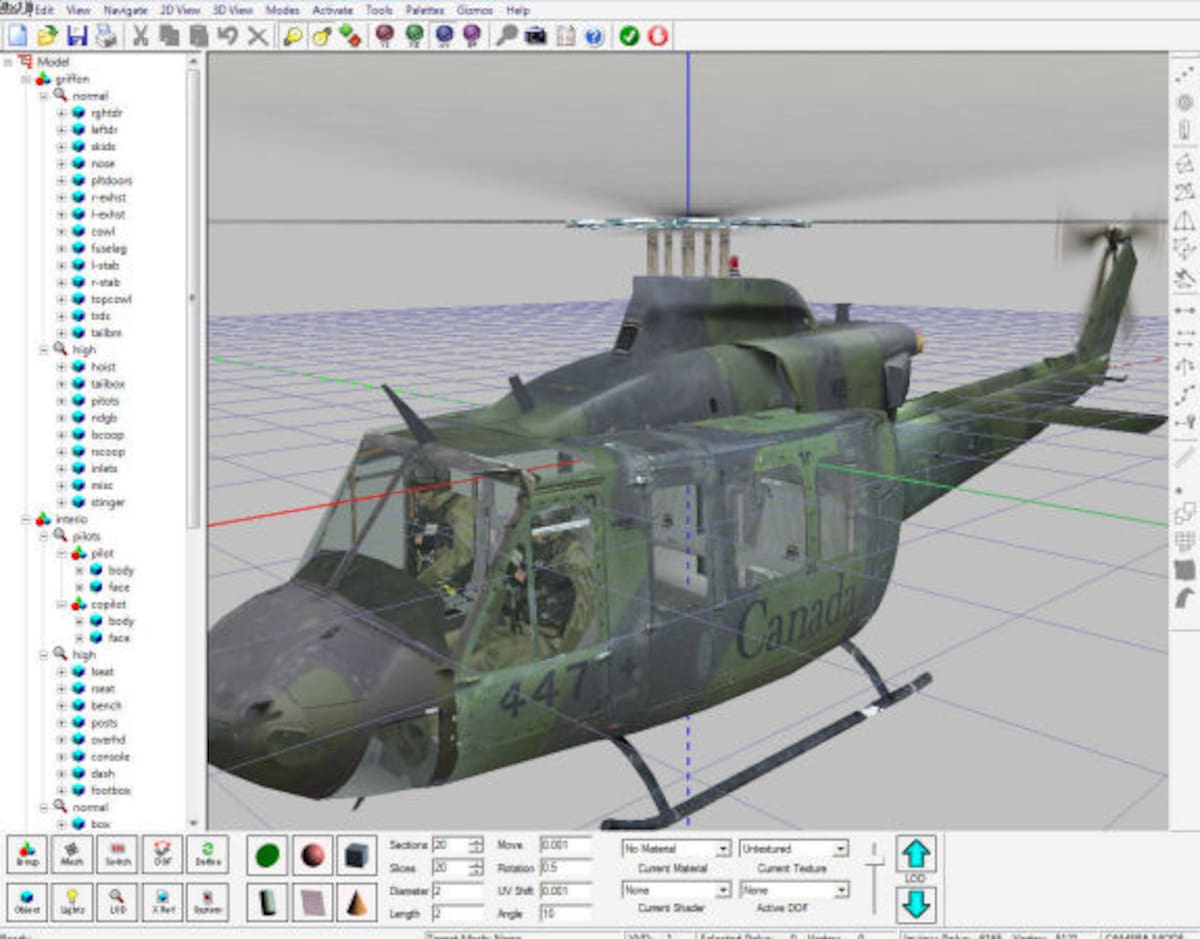1200x939 pixels.
Task: Select the sphere primitive
Action: click(312, 855)
